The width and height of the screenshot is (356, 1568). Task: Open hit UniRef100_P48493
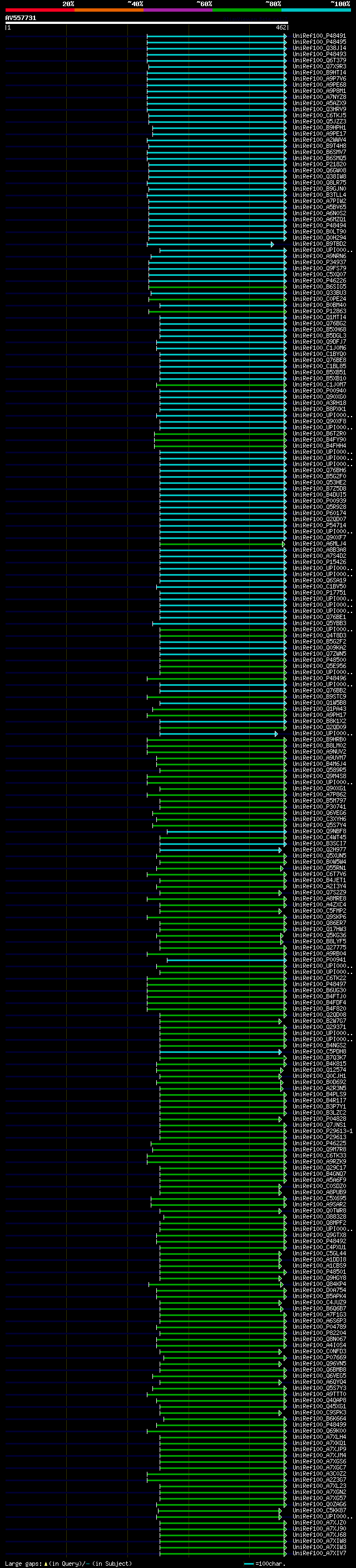click(x=319, y=54)
